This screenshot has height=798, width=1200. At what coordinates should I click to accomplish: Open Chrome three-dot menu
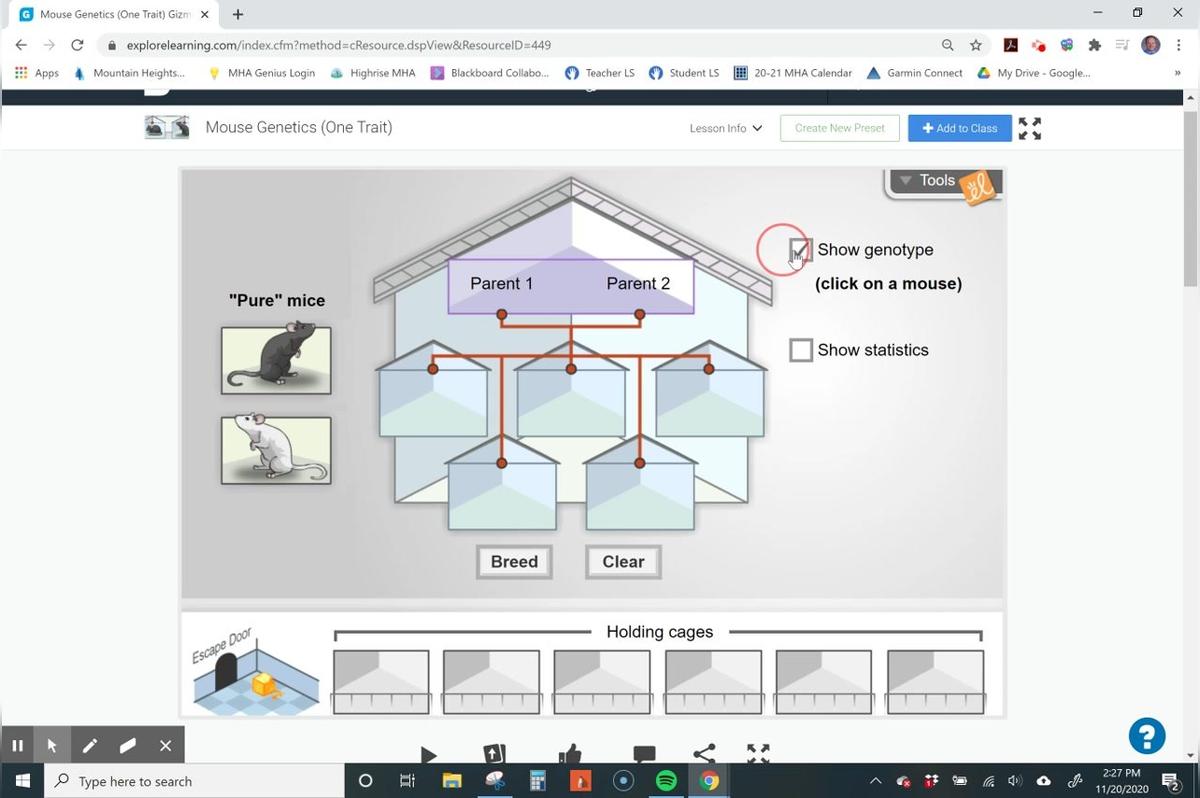pos(1180,45)
